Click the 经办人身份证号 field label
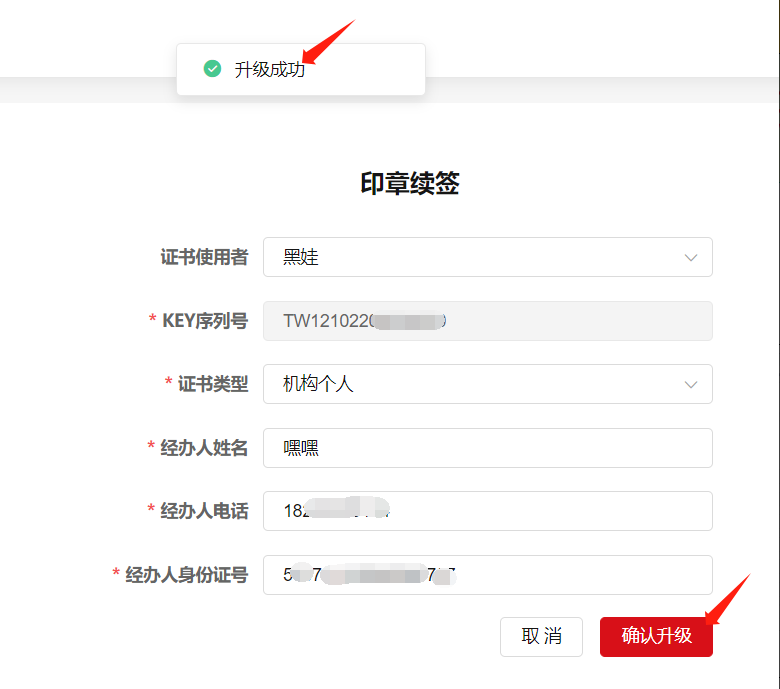 pos(186,575)
